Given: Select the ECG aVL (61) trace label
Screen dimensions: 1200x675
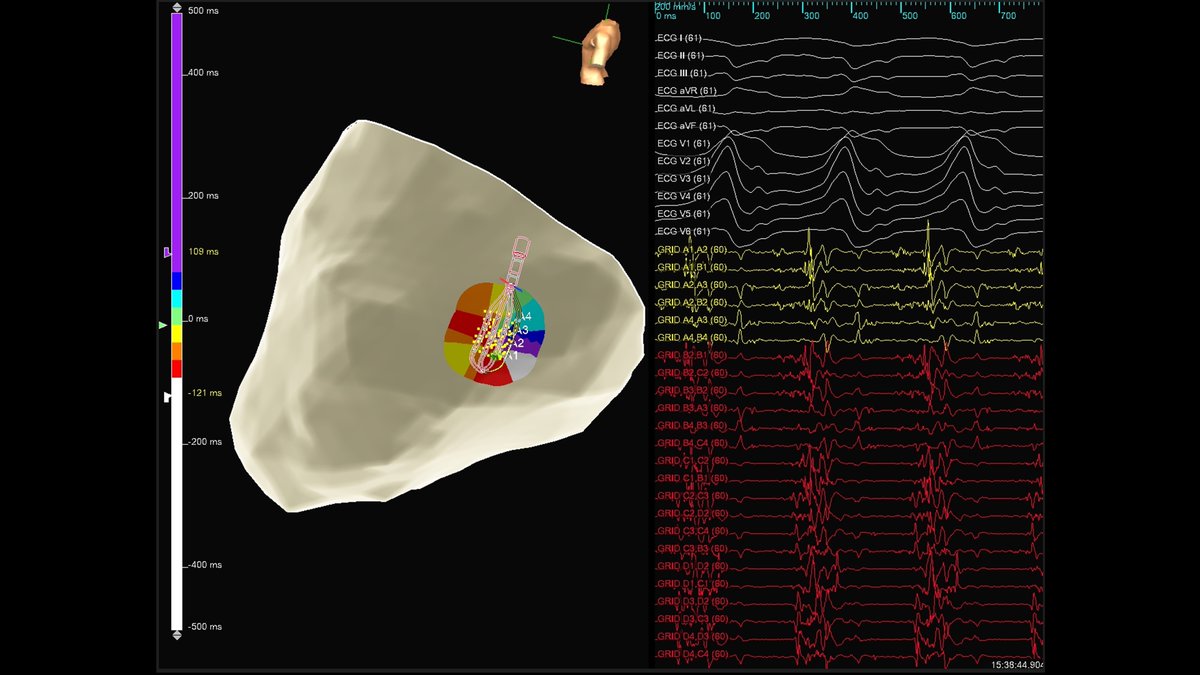Looking at the screenshot, I should coord(685,108).
